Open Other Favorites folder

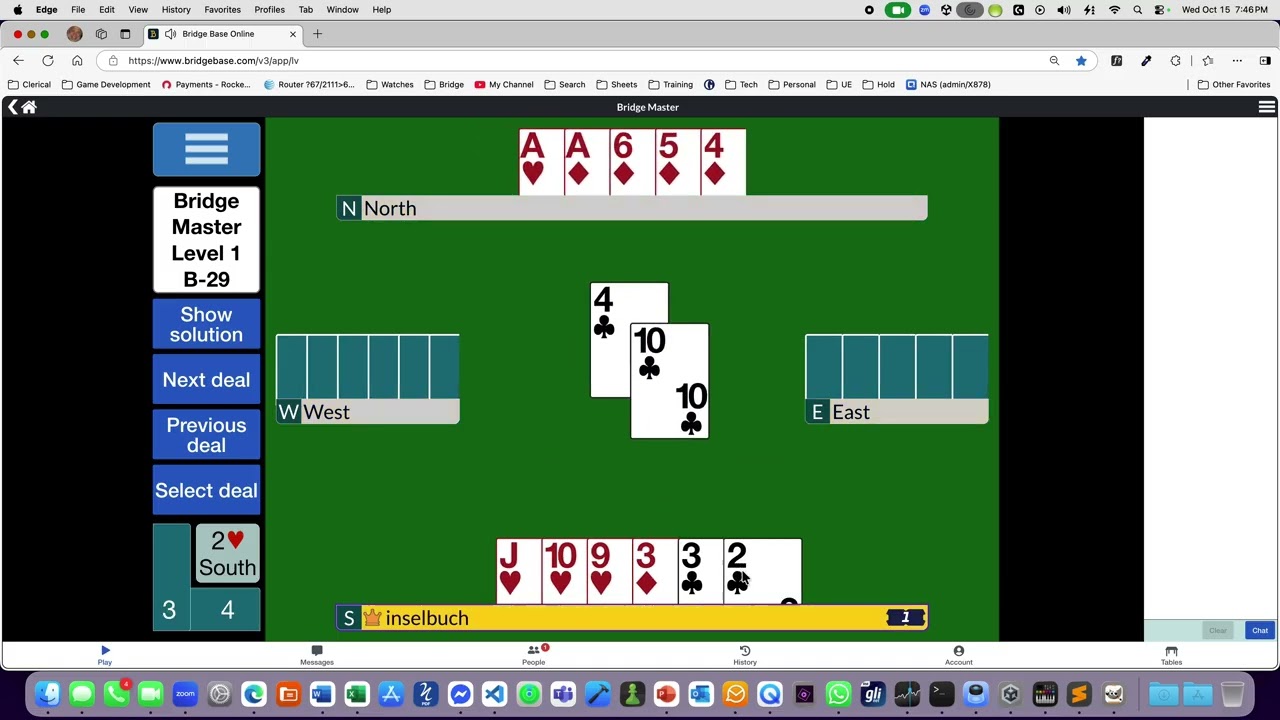[x=1234, y=85]
